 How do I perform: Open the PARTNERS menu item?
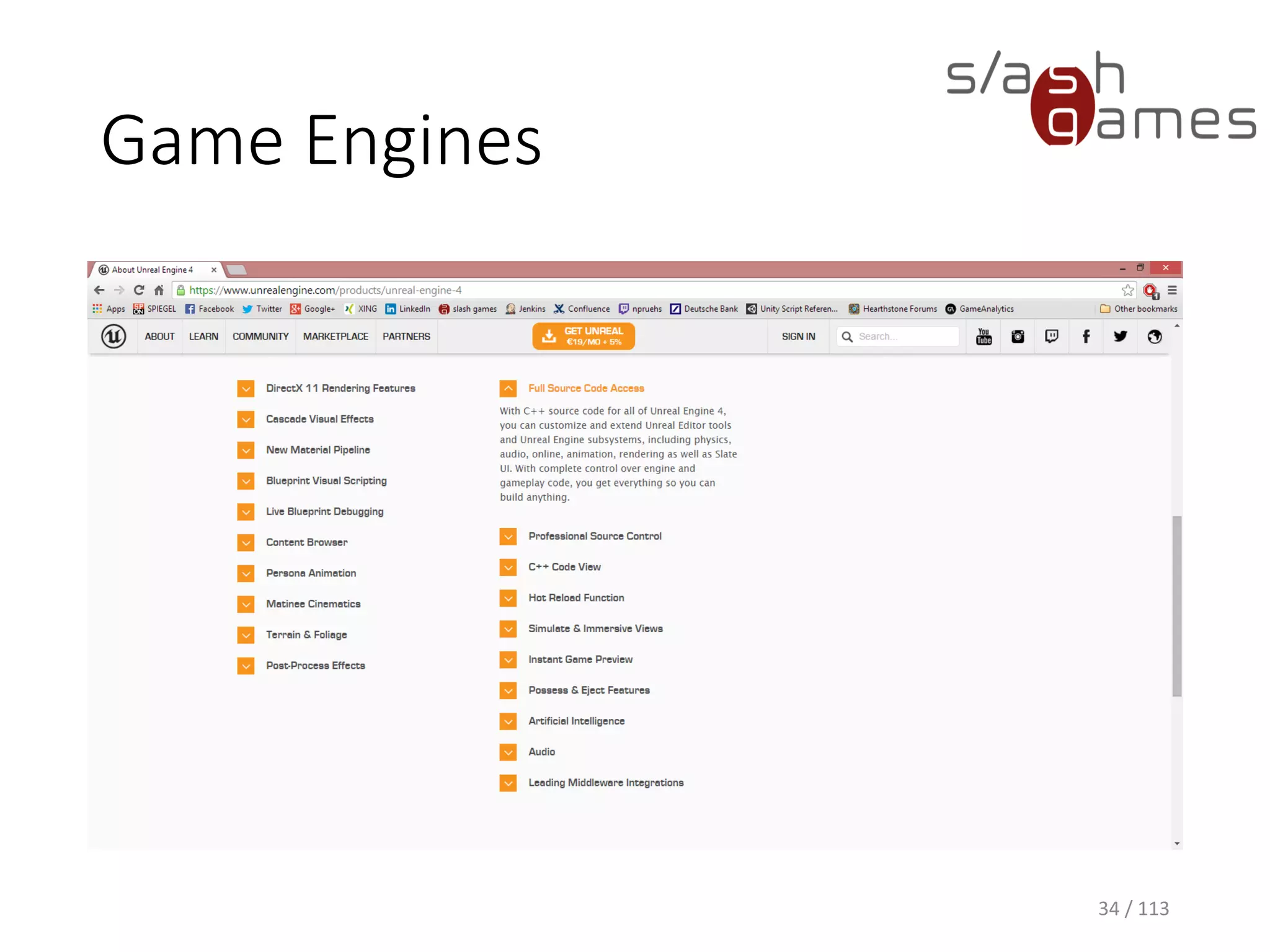pos(406,337)
